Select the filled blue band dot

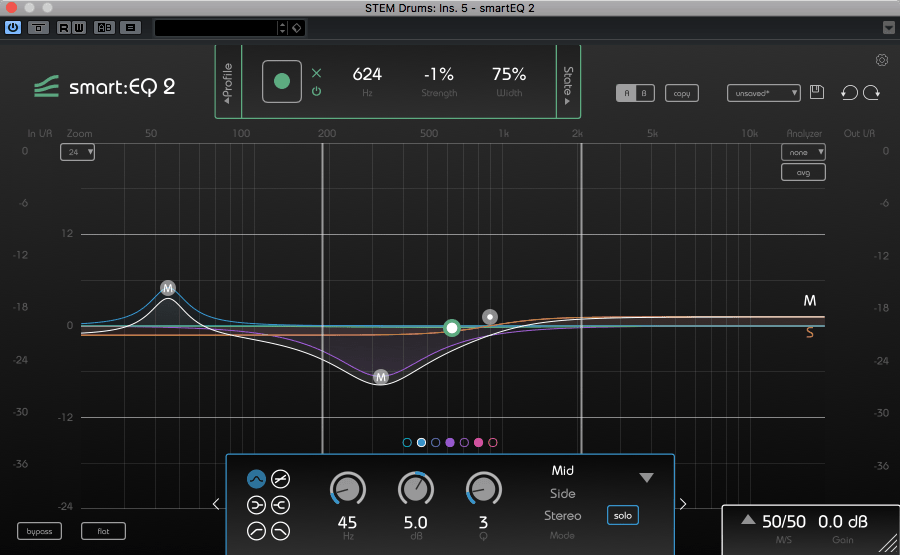[x=421, y=443]
